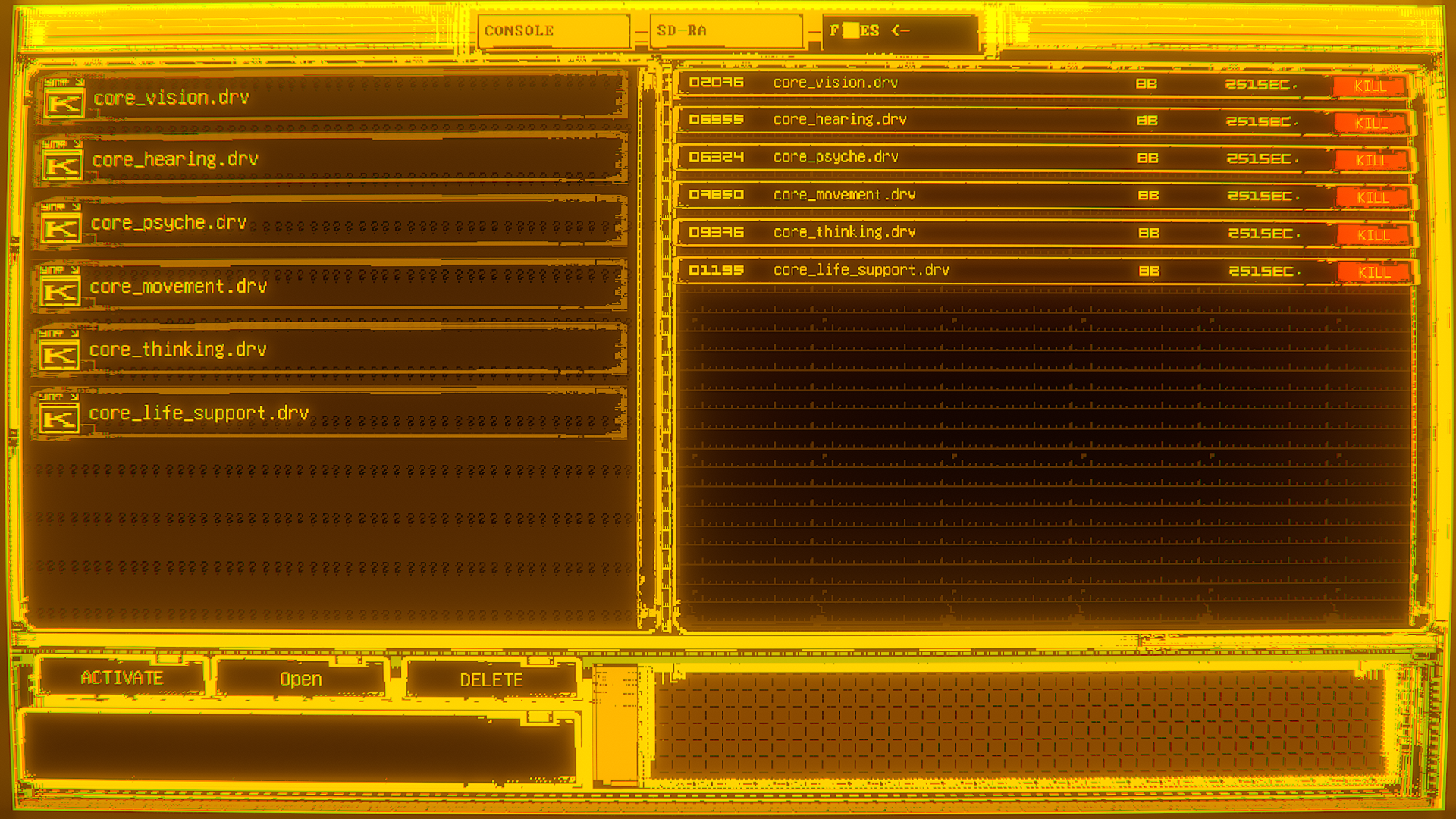Click the file icon beside core_psyche.drv
Screen dimensions: 1456x819
61,229
